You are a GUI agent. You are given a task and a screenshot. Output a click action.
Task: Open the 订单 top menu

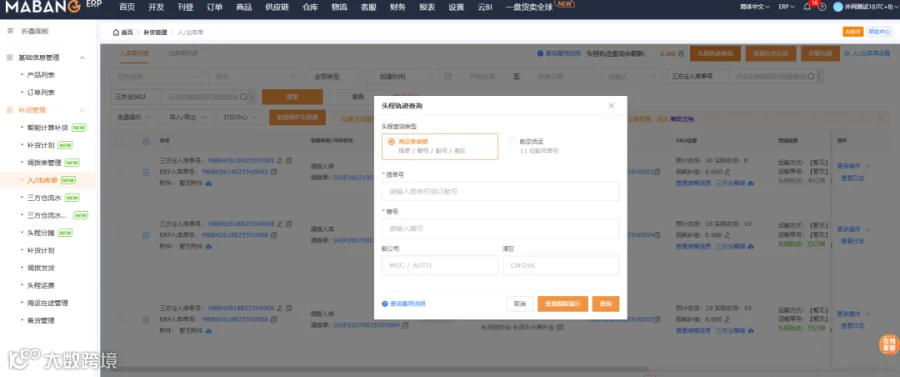(x=215, y=7)
